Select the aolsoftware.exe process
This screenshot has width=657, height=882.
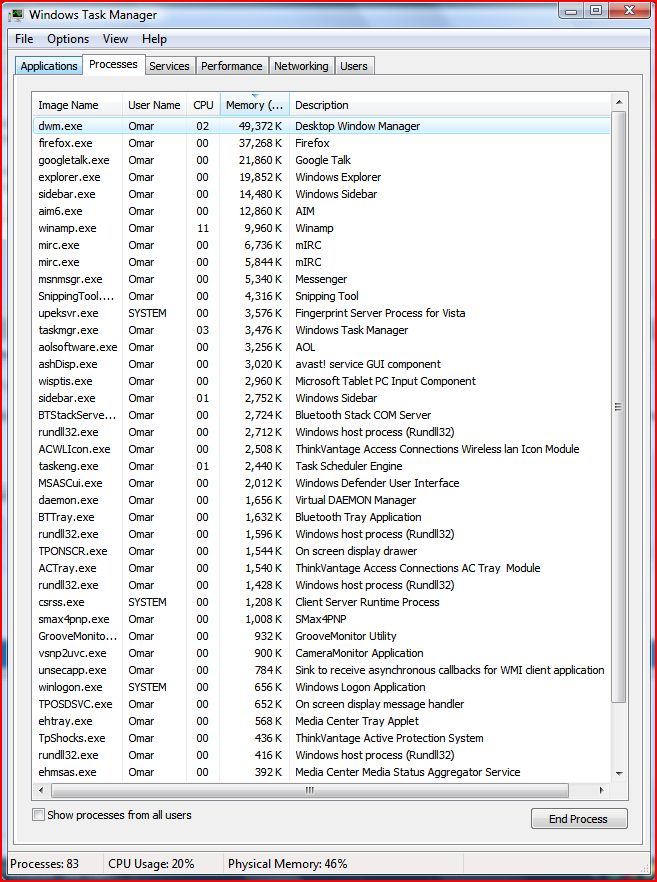(x=321, y=347)
